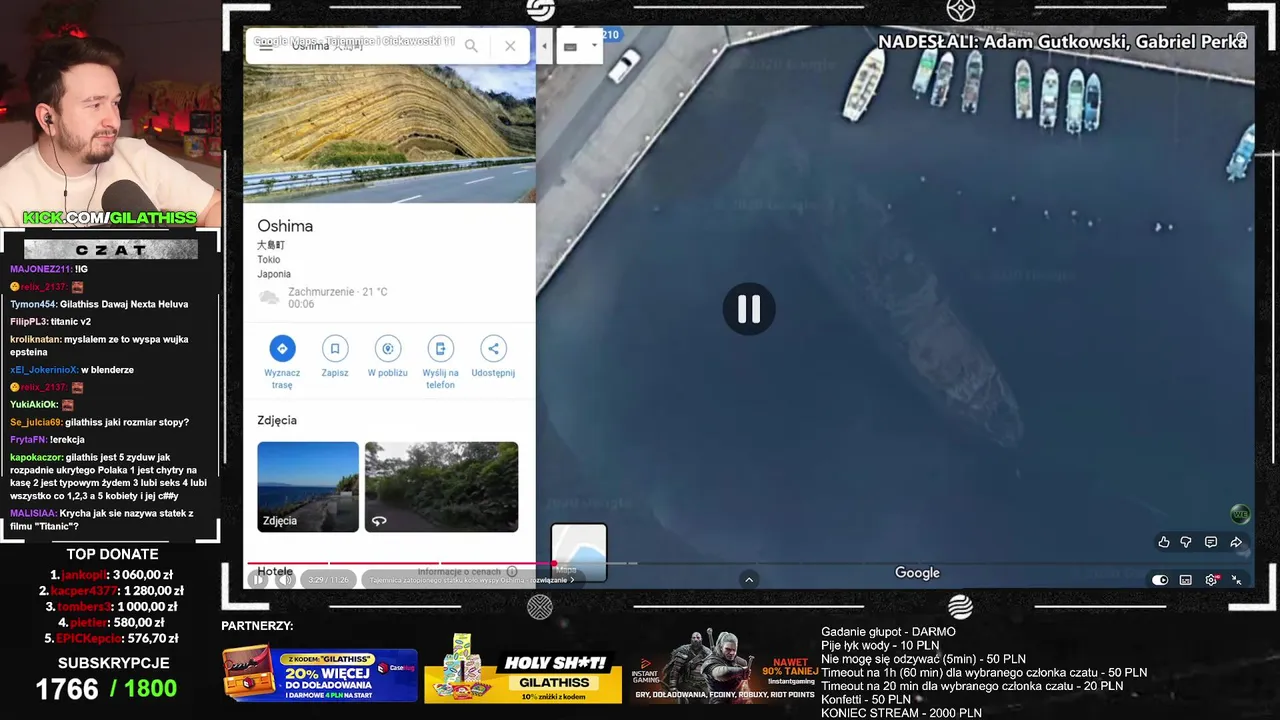
Task: Collapse the Maps side panel arrow
Action: pyautogui.click(x=545, y=46)
